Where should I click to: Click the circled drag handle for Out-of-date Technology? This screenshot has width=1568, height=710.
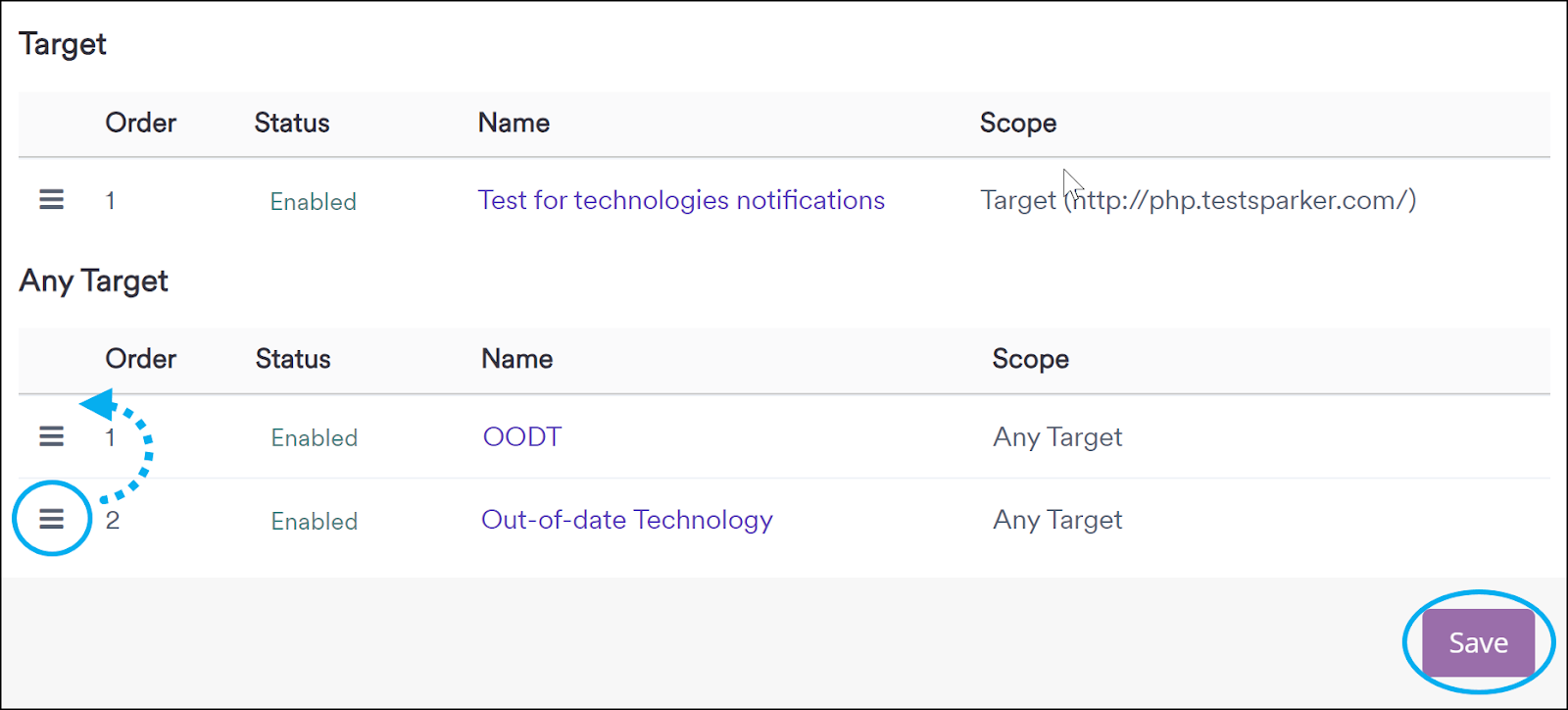point(51,519)
